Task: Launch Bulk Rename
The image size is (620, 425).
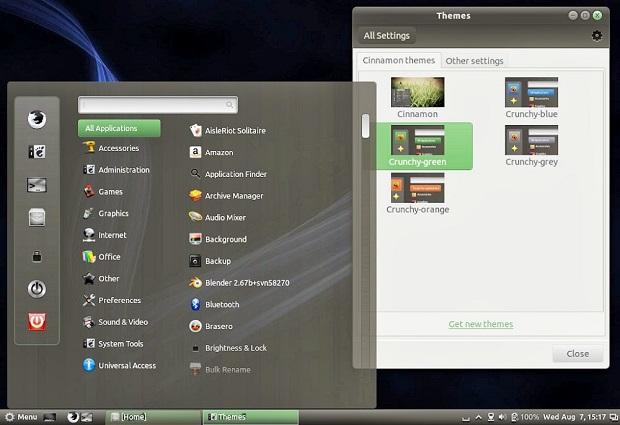Action: (220, 370)
